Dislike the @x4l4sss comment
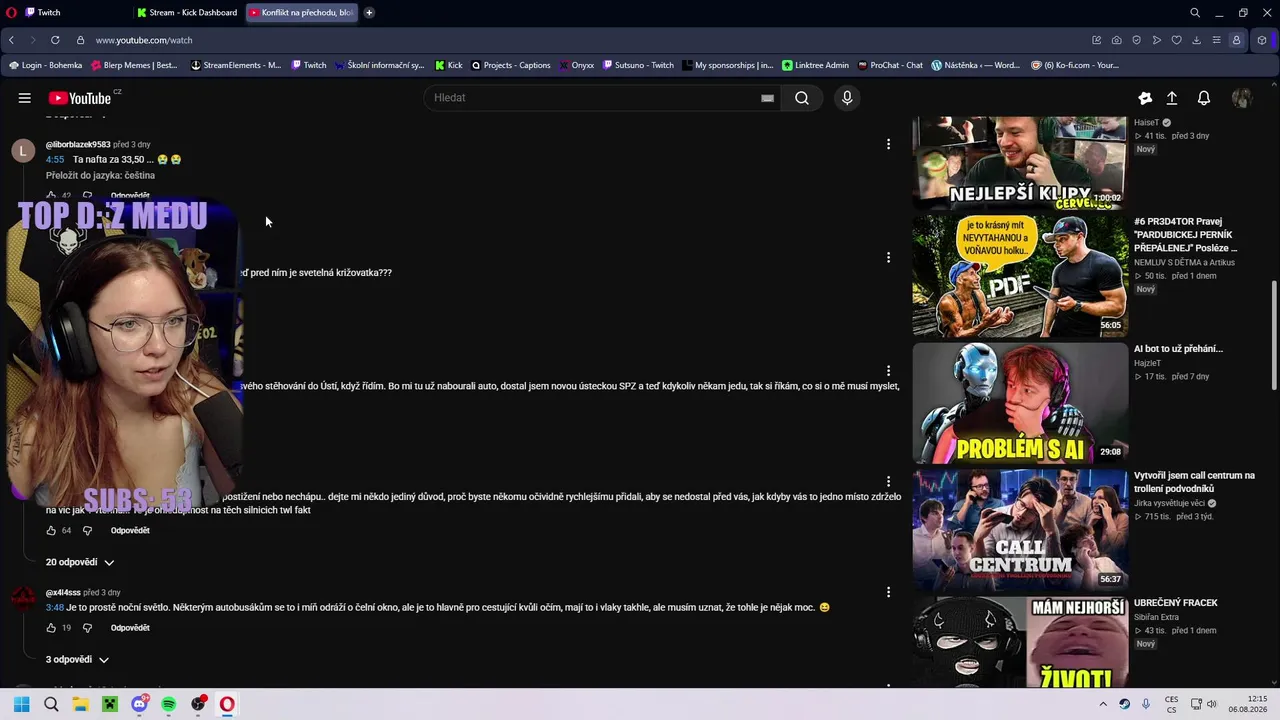 point(87,628)
